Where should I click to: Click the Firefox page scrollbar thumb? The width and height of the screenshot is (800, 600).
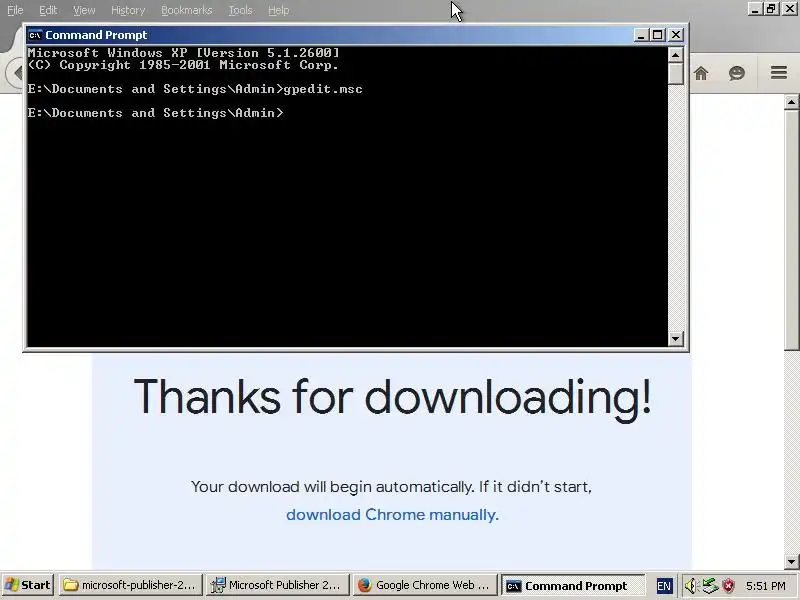click(791, 230)
